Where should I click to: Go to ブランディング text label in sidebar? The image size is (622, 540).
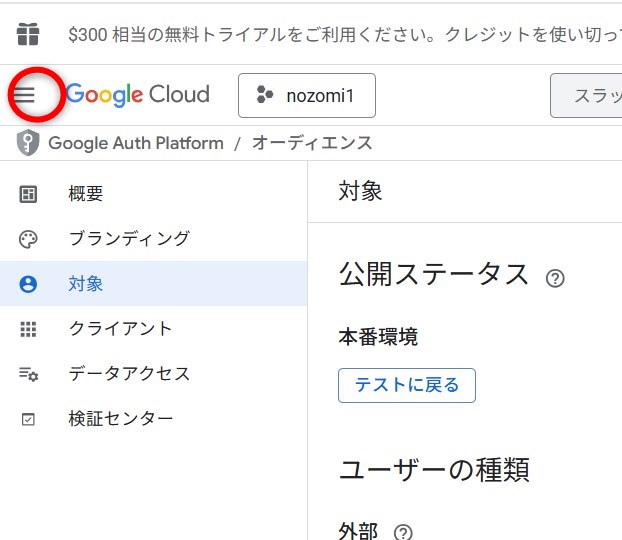tap(129, 239)
